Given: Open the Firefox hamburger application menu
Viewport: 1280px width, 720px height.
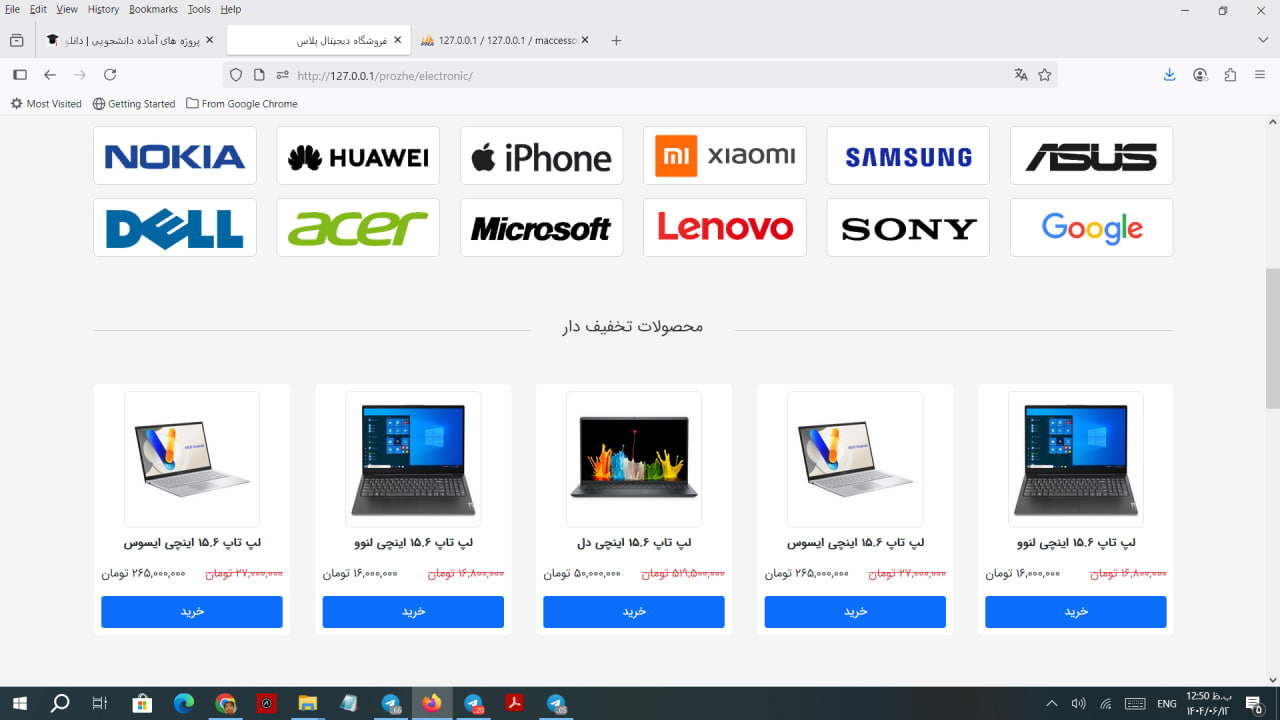Looking at the screenshot, I should pos(1260,75).
